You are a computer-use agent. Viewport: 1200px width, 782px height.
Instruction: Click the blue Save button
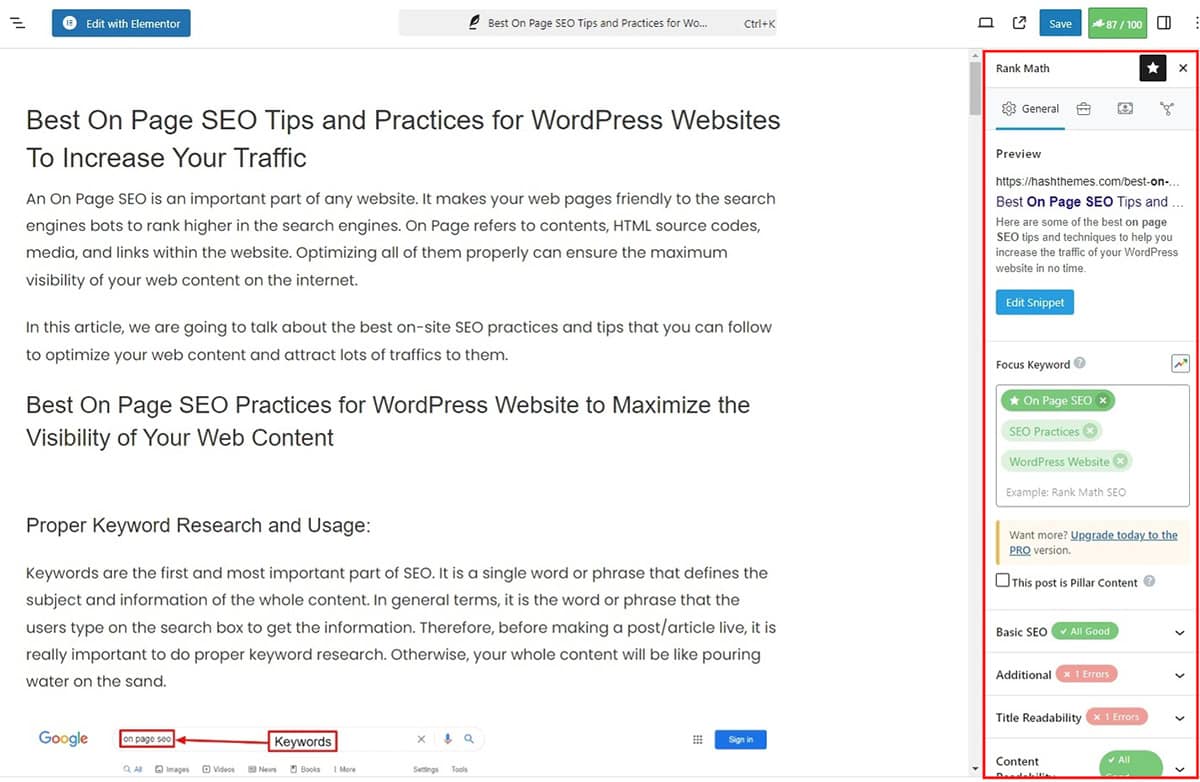pos(1060,23)
